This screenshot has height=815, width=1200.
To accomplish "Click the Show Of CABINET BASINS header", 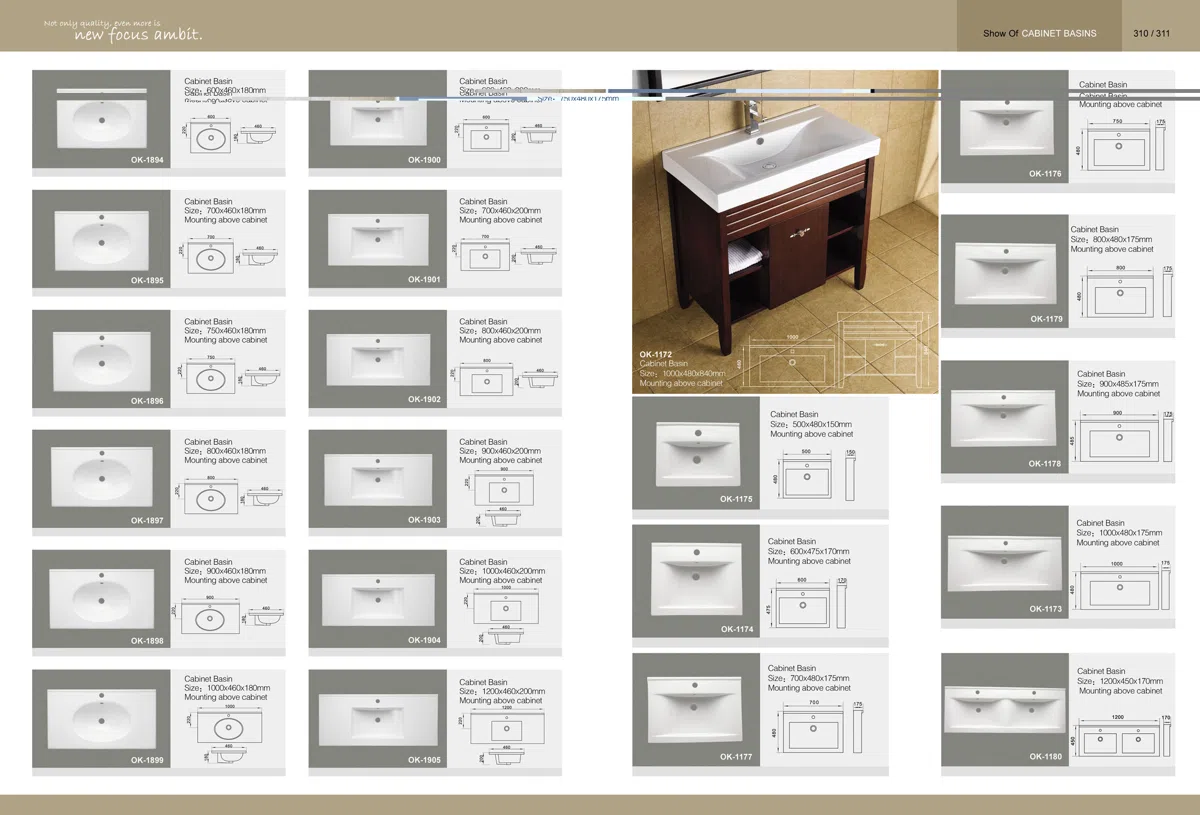I will pos(1040,33).
